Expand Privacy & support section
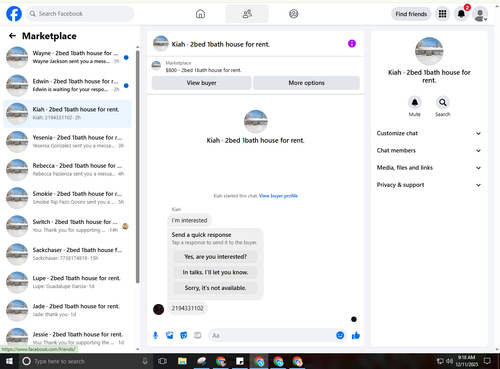The image size is (500, 369). (429, 185)
